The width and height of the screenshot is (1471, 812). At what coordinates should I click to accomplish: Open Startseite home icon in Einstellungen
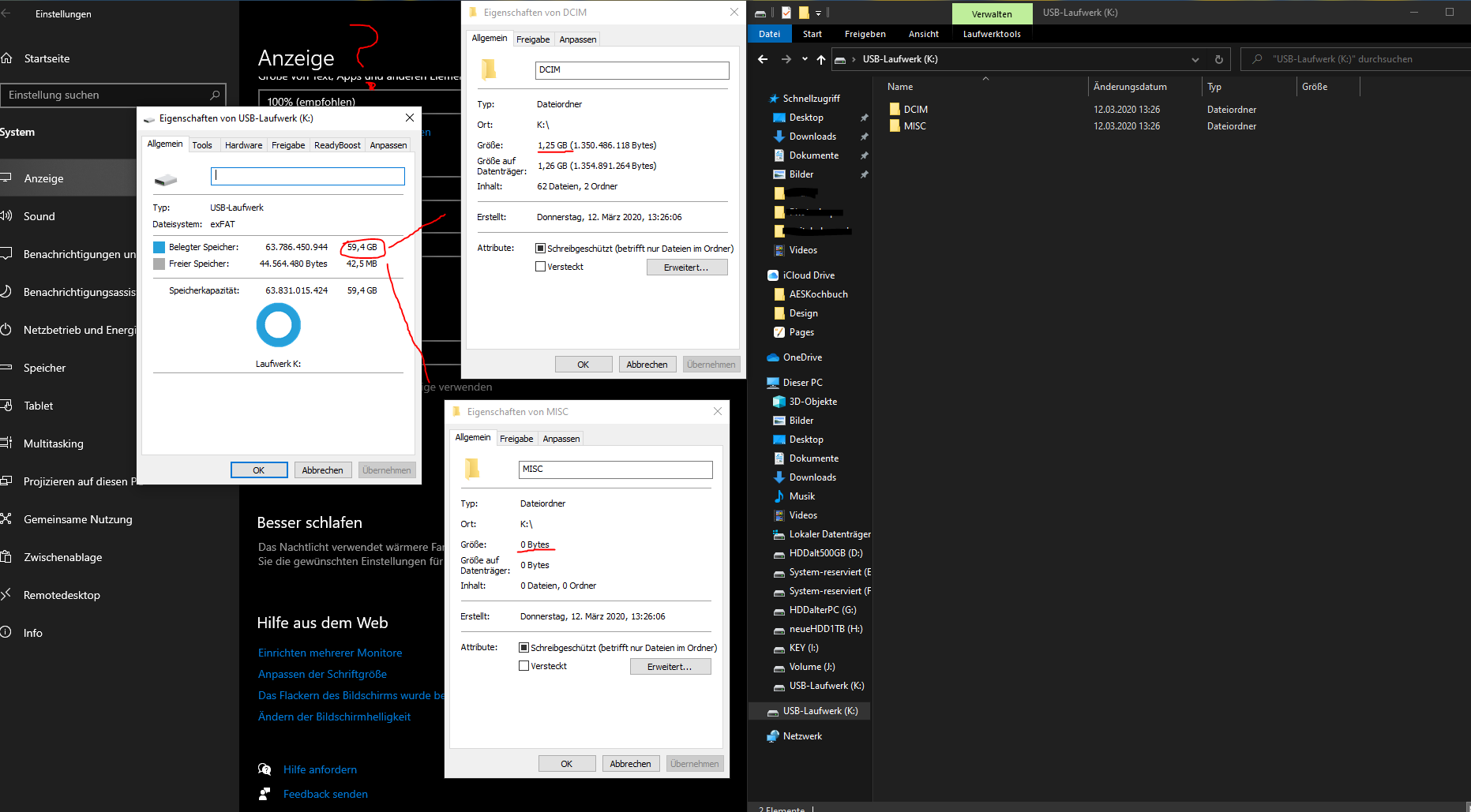point(7,58)
